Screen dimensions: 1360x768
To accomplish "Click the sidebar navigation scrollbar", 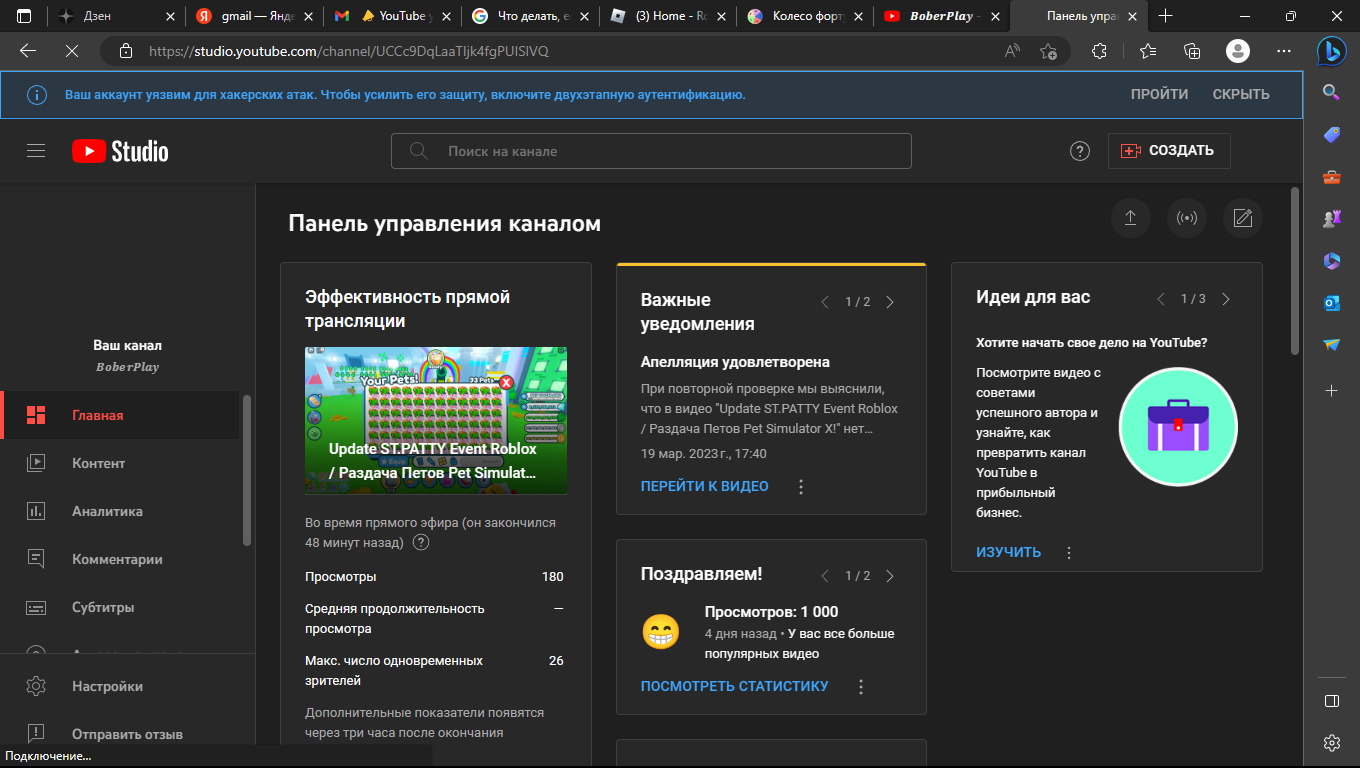I will pos(247,470).
